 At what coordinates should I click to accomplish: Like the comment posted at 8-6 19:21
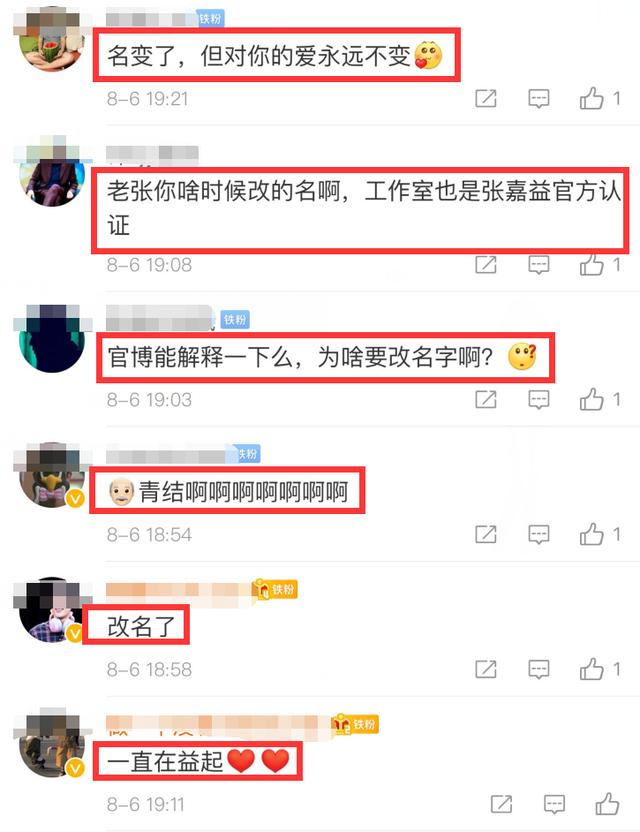pyautogui.click(x=591, y=98)
